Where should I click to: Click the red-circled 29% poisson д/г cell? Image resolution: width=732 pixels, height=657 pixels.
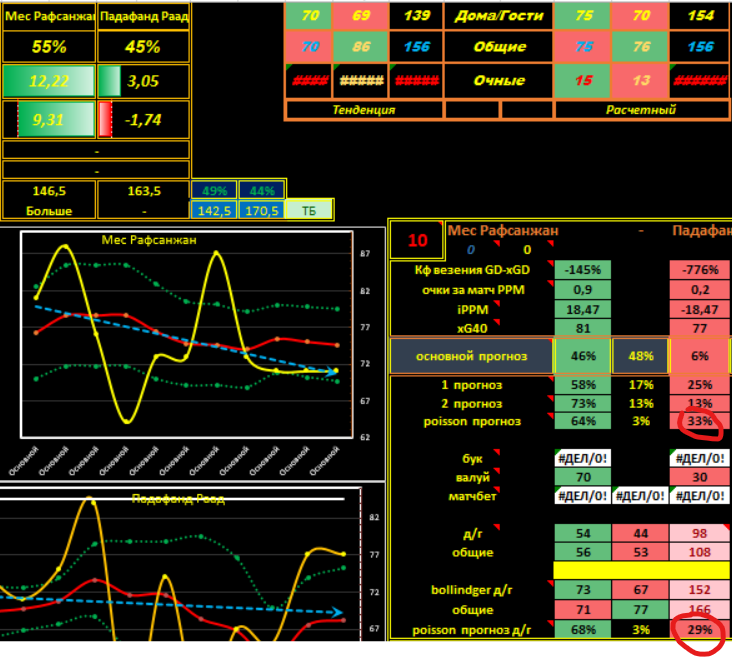click(x=699, y=629)
